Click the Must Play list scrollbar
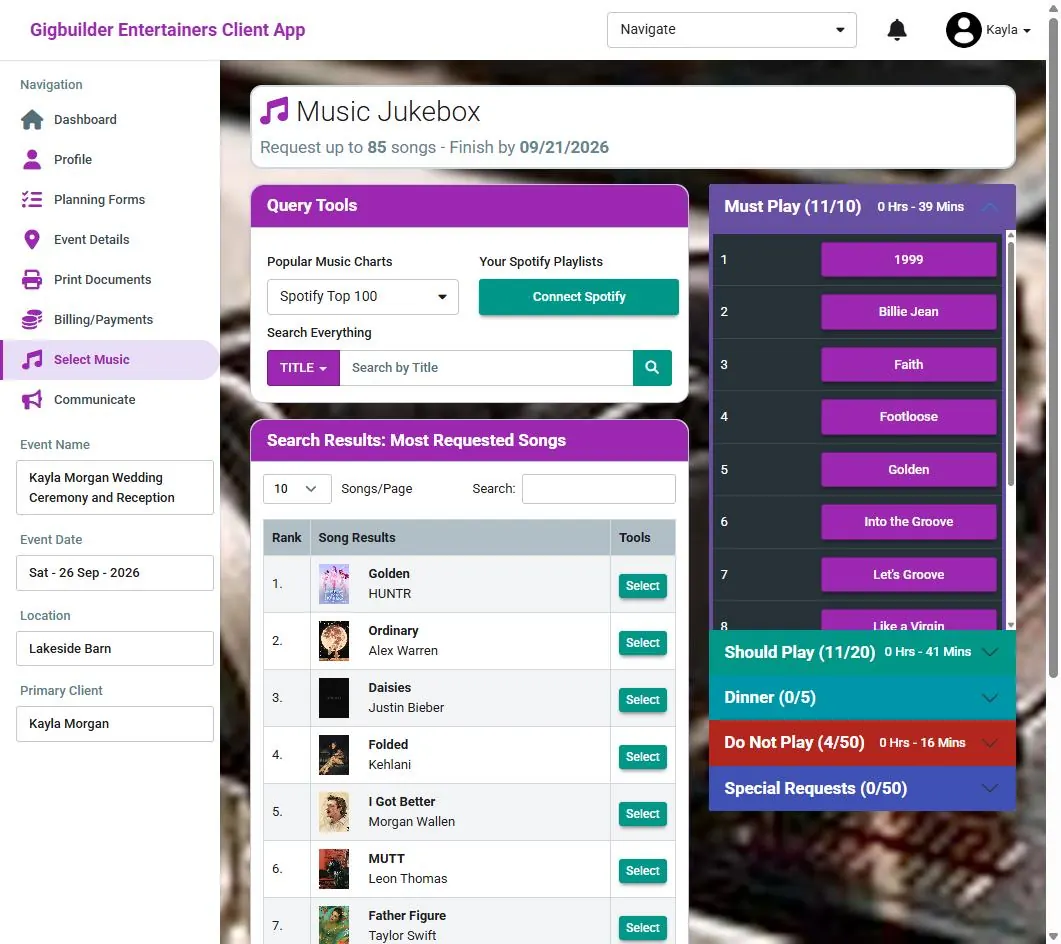Screen dimensions: 1061x944 point(1011,364)
